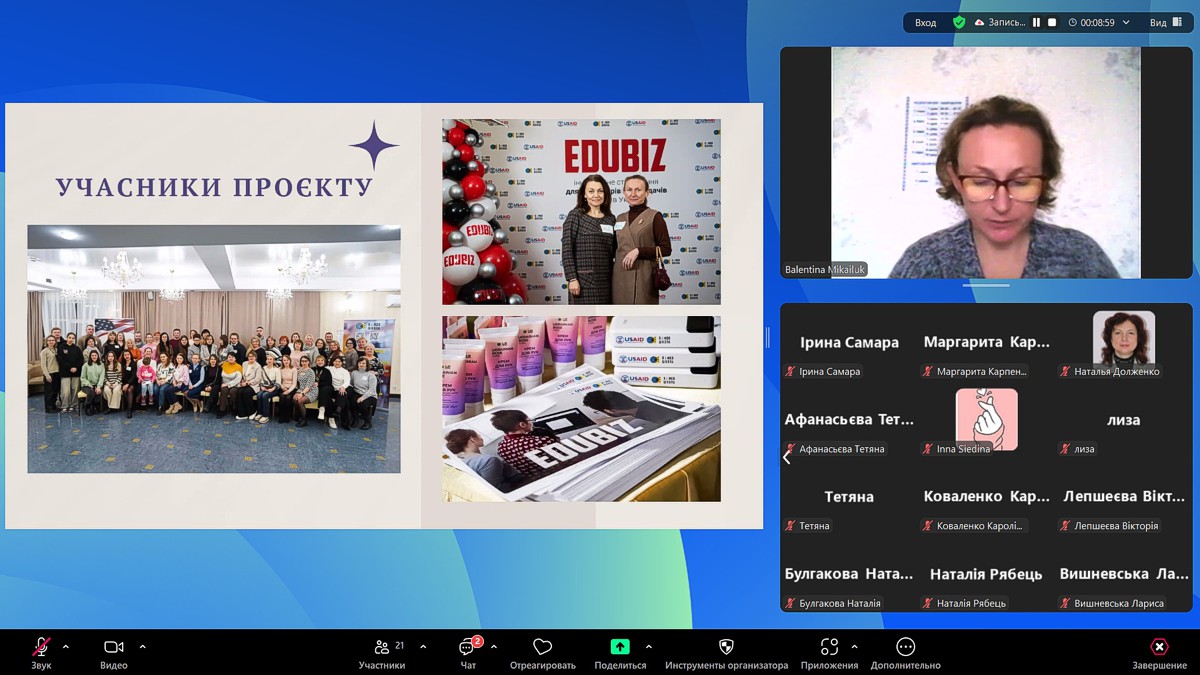The width and height of the screenshot is (1200, 675).
Task: Open Инструменты организатора host tools
Action: [x=726, y=653]
